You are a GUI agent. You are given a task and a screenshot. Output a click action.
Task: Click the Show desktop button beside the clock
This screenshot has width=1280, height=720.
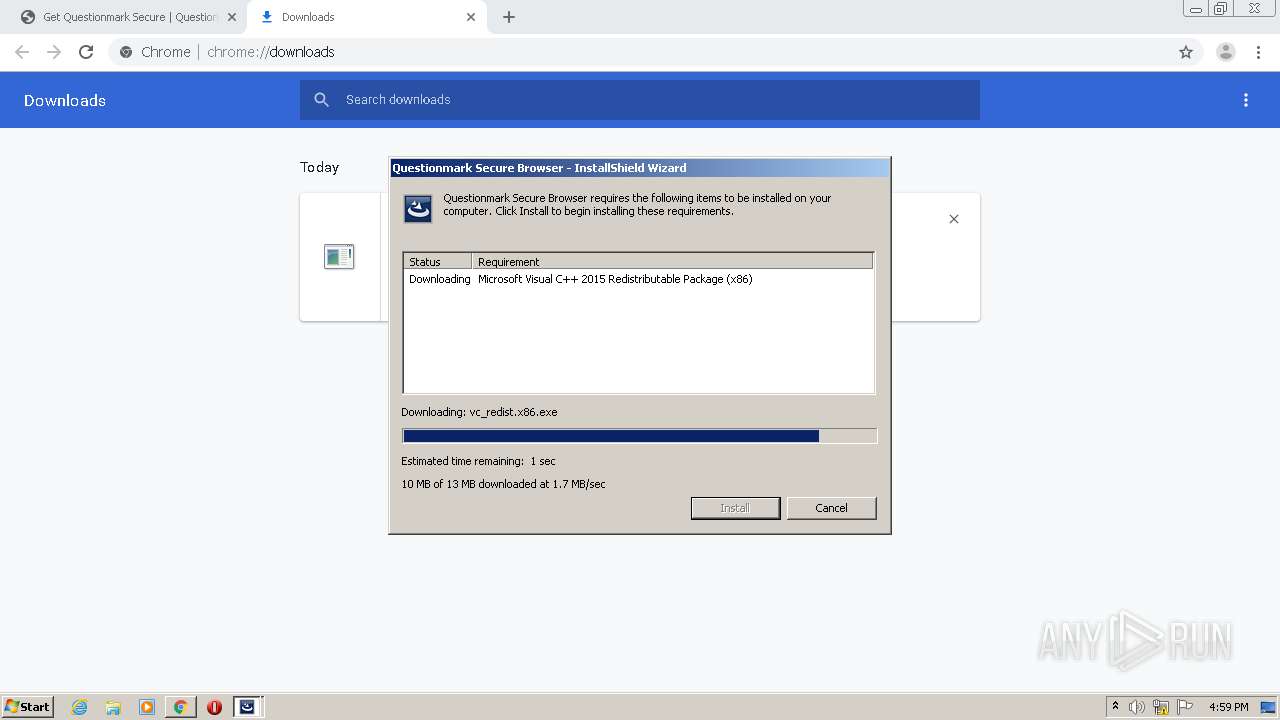(1269, 707)
